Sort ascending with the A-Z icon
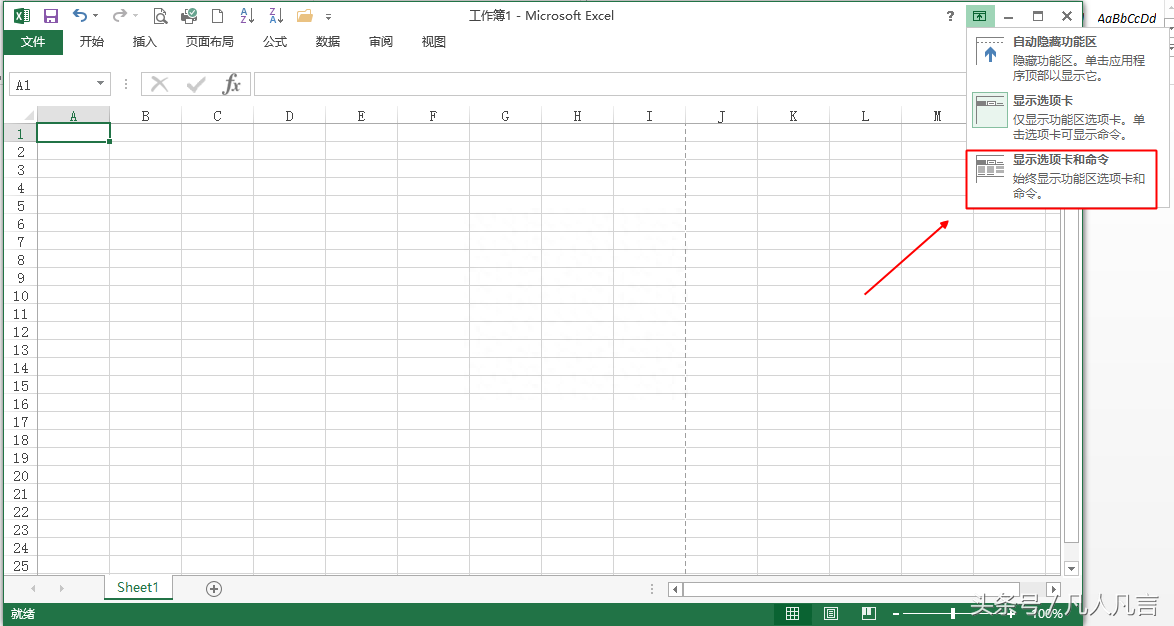The height and width of the screenshot is (626, 1174). [246, 16]
